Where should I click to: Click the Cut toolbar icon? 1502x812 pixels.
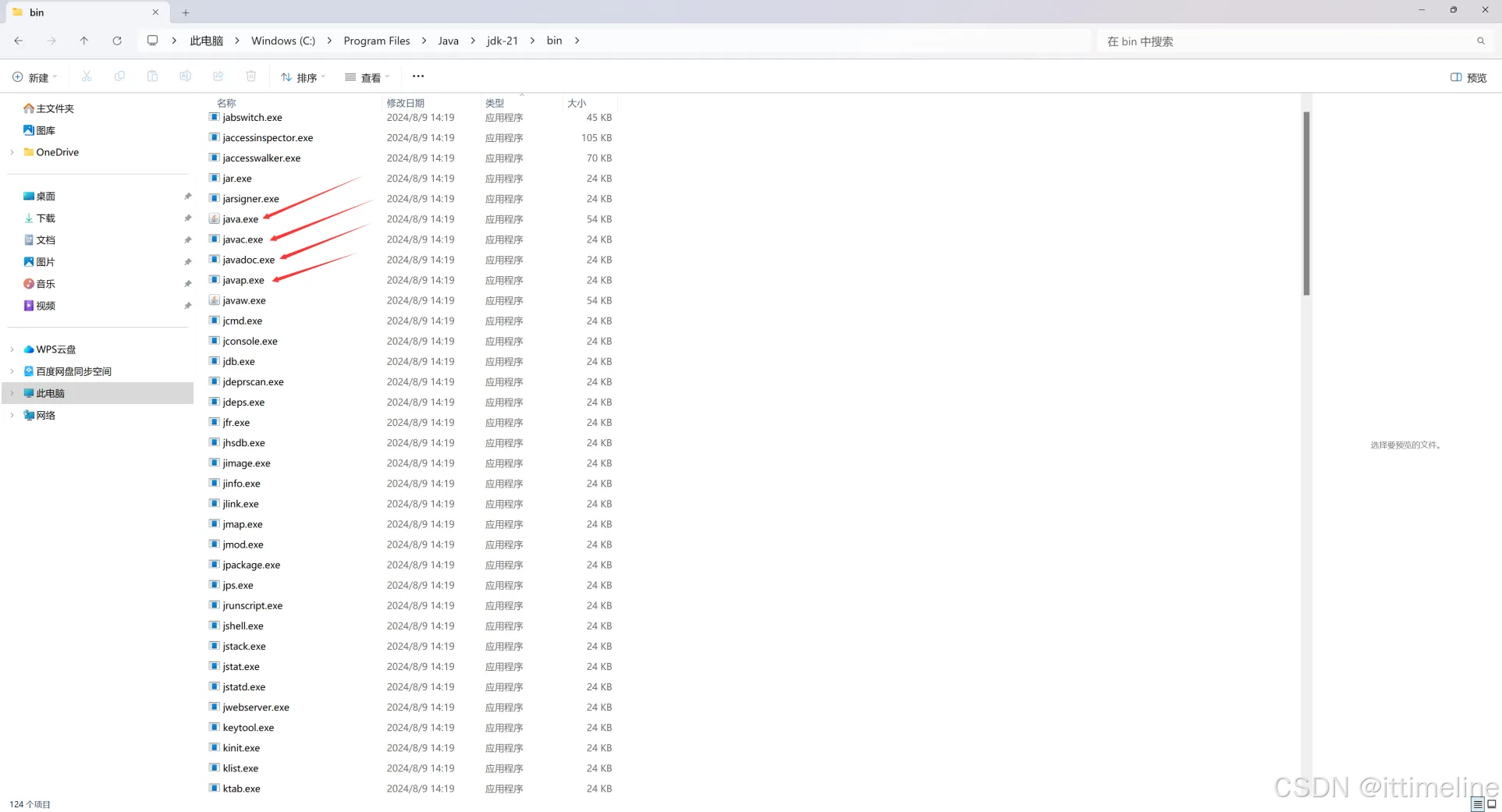[x=87, y=76]
